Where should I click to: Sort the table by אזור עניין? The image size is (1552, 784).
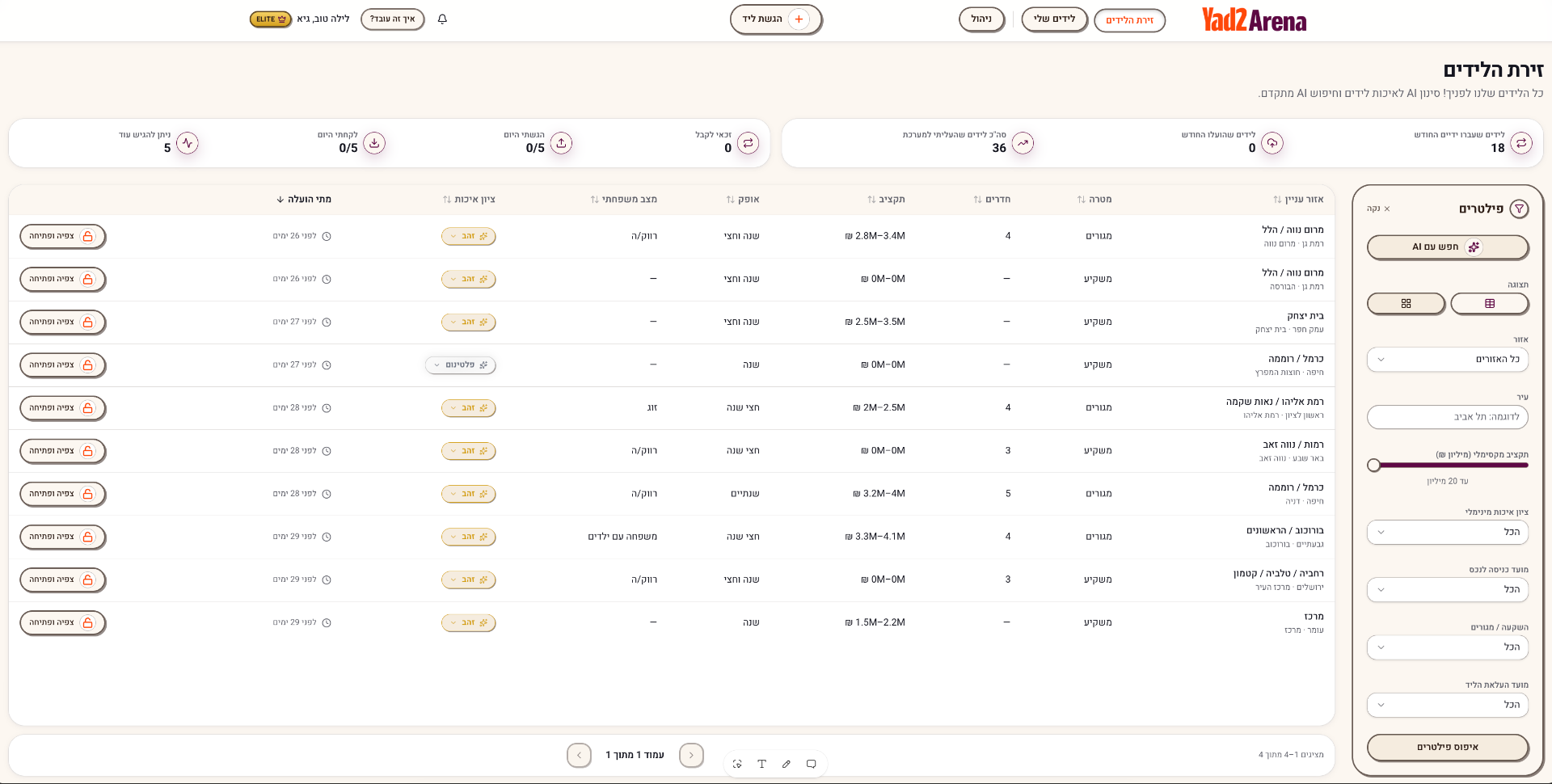pyautogui.click(x=1298, y=199)
